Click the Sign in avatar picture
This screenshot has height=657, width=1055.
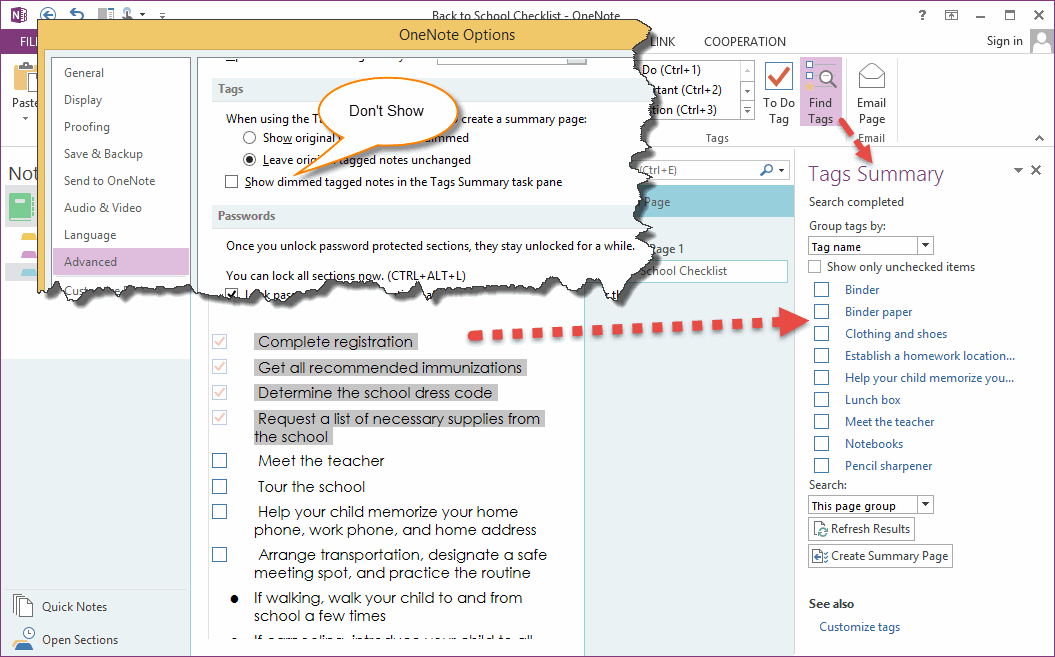point(1042,41)
